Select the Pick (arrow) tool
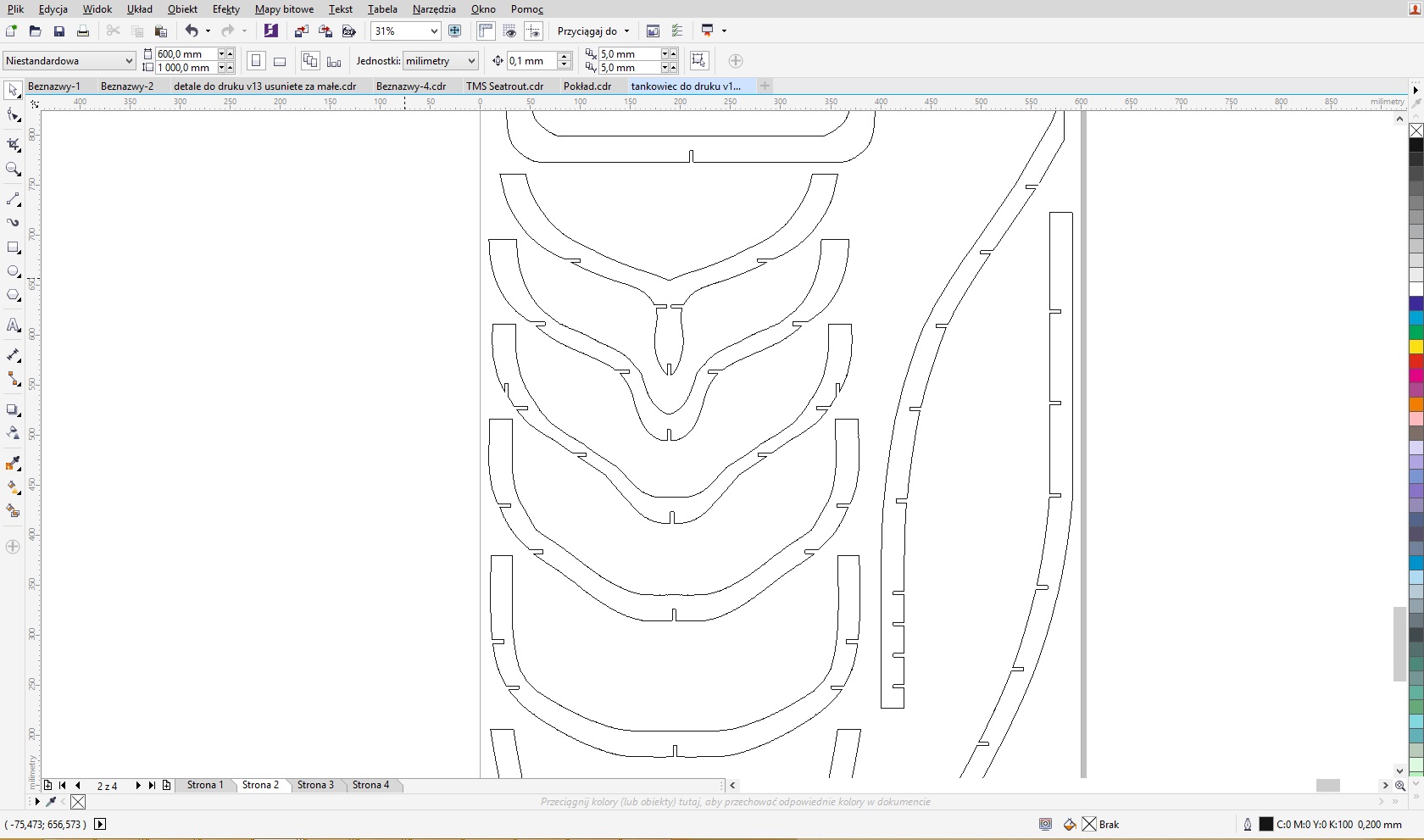This screenshot has height=840, width=1424. pyautogui.click(x=13, y=91)
